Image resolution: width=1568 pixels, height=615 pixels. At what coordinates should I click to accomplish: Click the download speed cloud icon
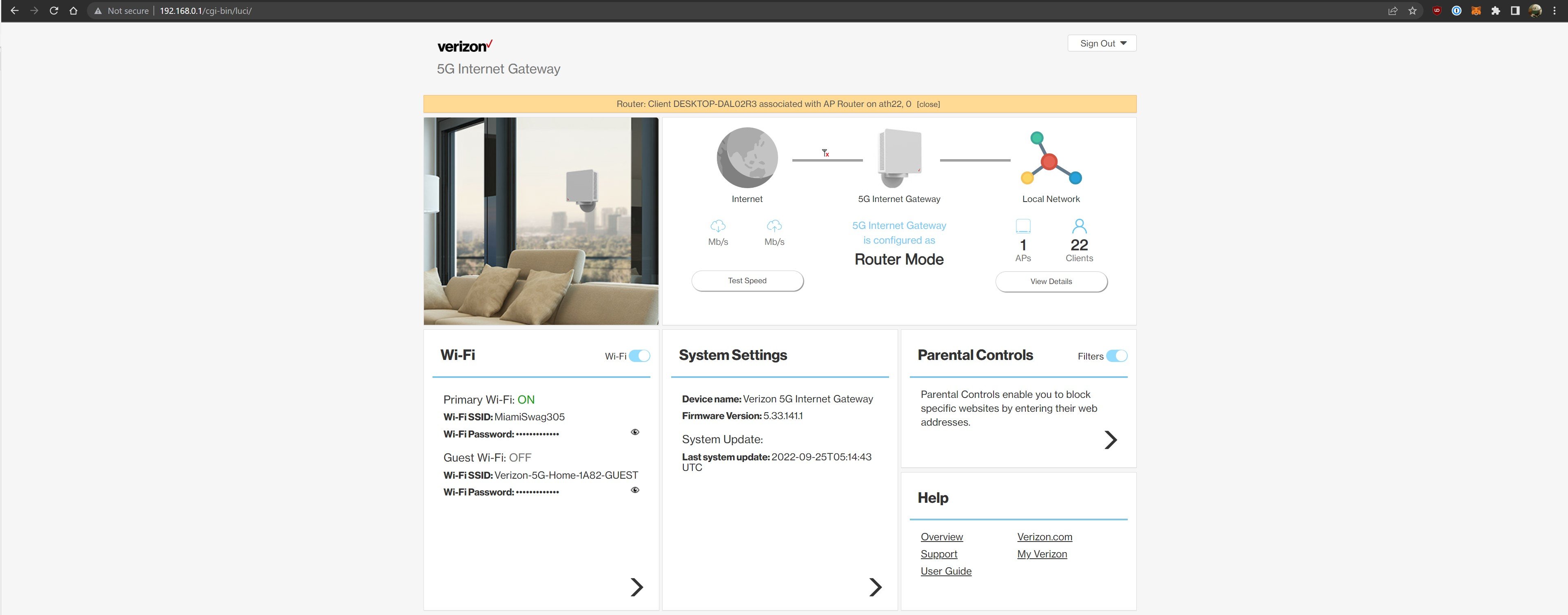[x=718, y=226]
